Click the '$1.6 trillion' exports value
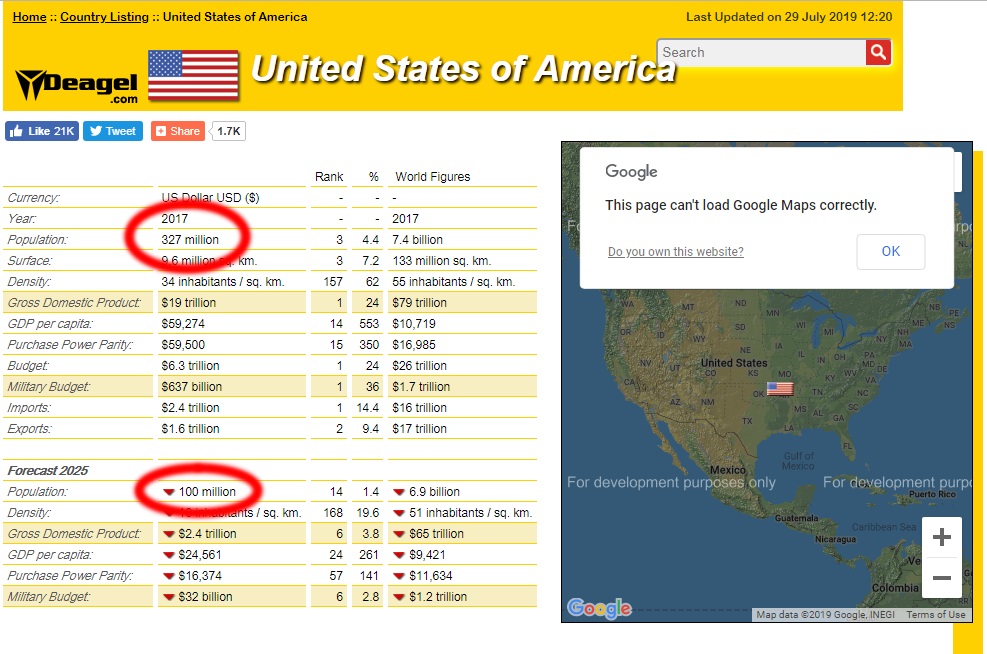Viewport: 987px width, 654px height. (x=190, y=429)
